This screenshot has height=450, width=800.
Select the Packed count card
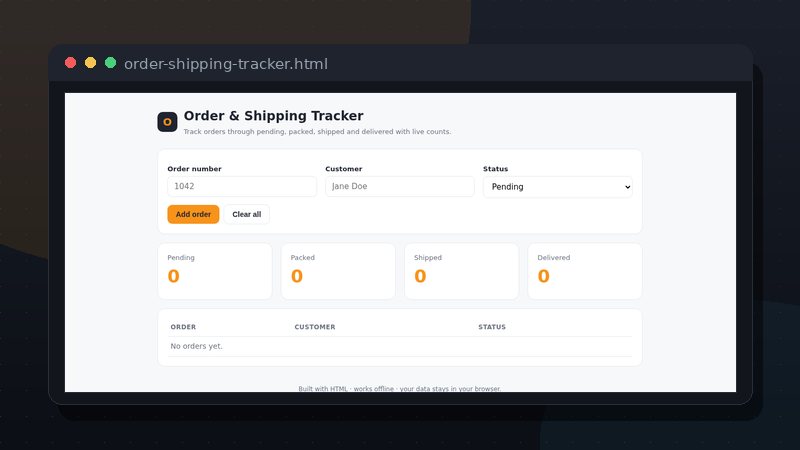(x=338, y=271)
